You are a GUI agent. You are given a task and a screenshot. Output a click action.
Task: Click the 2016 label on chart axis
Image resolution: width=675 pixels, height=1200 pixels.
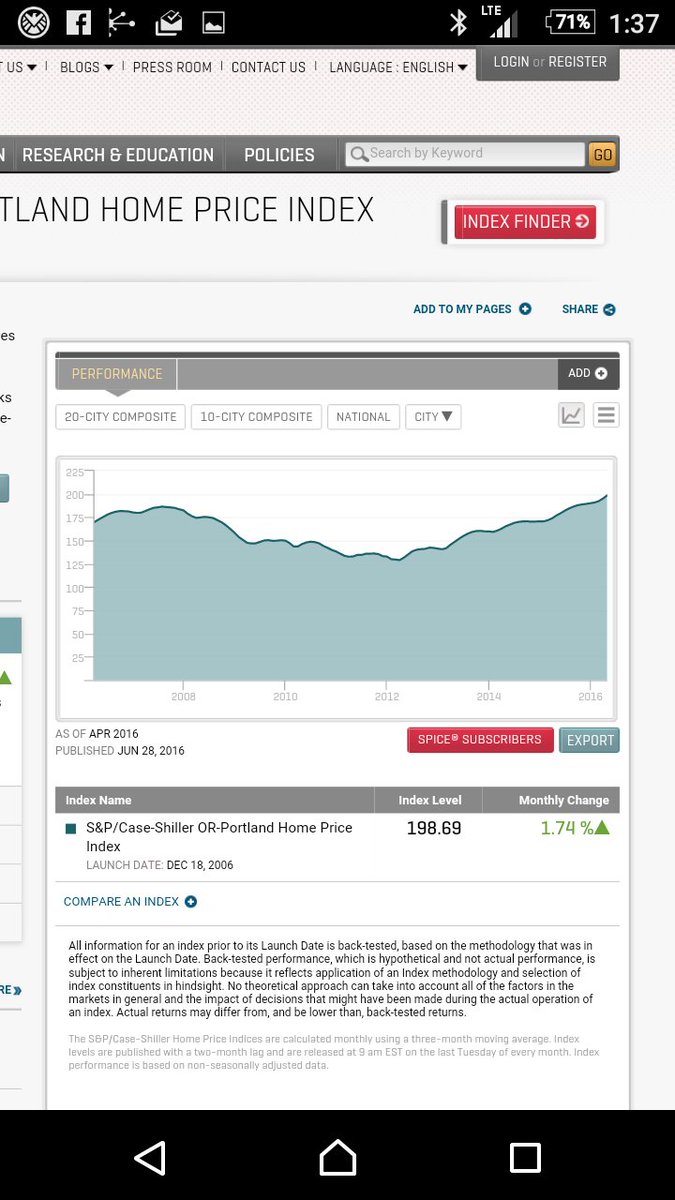[x=590, y=697]
